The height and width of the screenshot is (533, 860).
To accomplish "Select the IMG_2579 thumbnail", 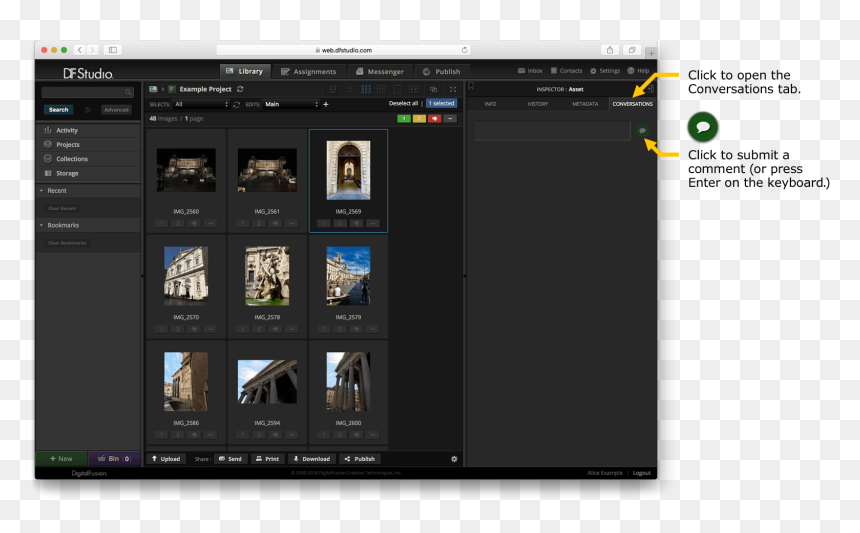I will 348,276.
